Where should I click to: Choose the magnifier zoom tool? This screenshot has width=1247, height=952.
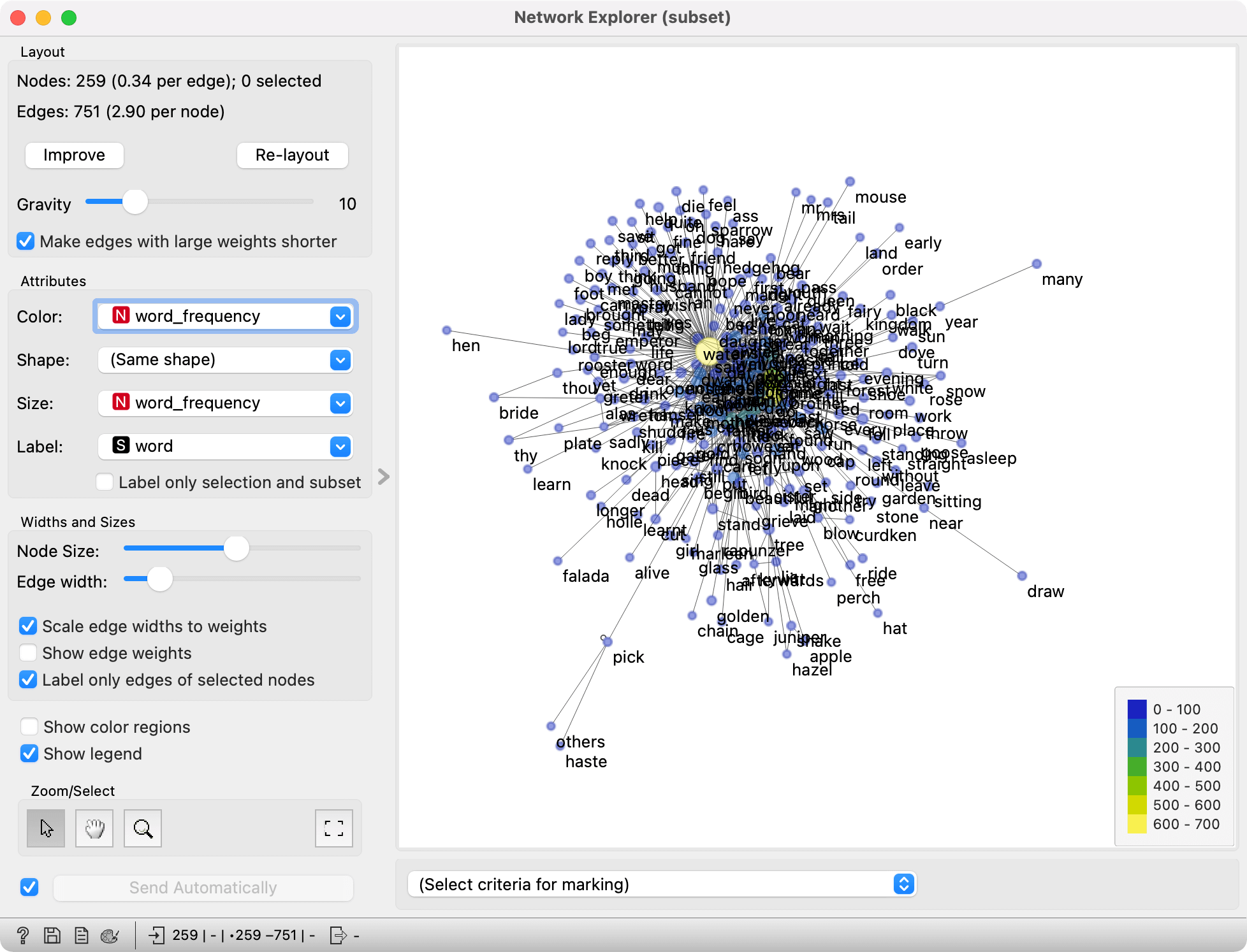pyautogui.click(x=143, y=828)
